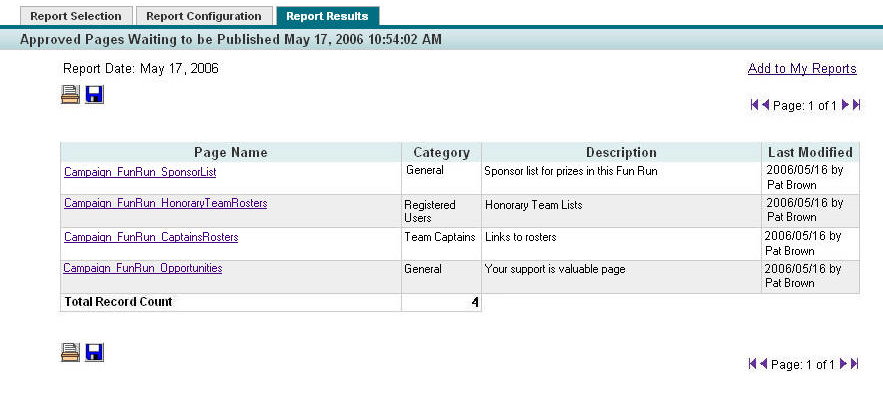Switch to the Report Configuration tab
883x393 pixels.
click(x=204, y=16)
